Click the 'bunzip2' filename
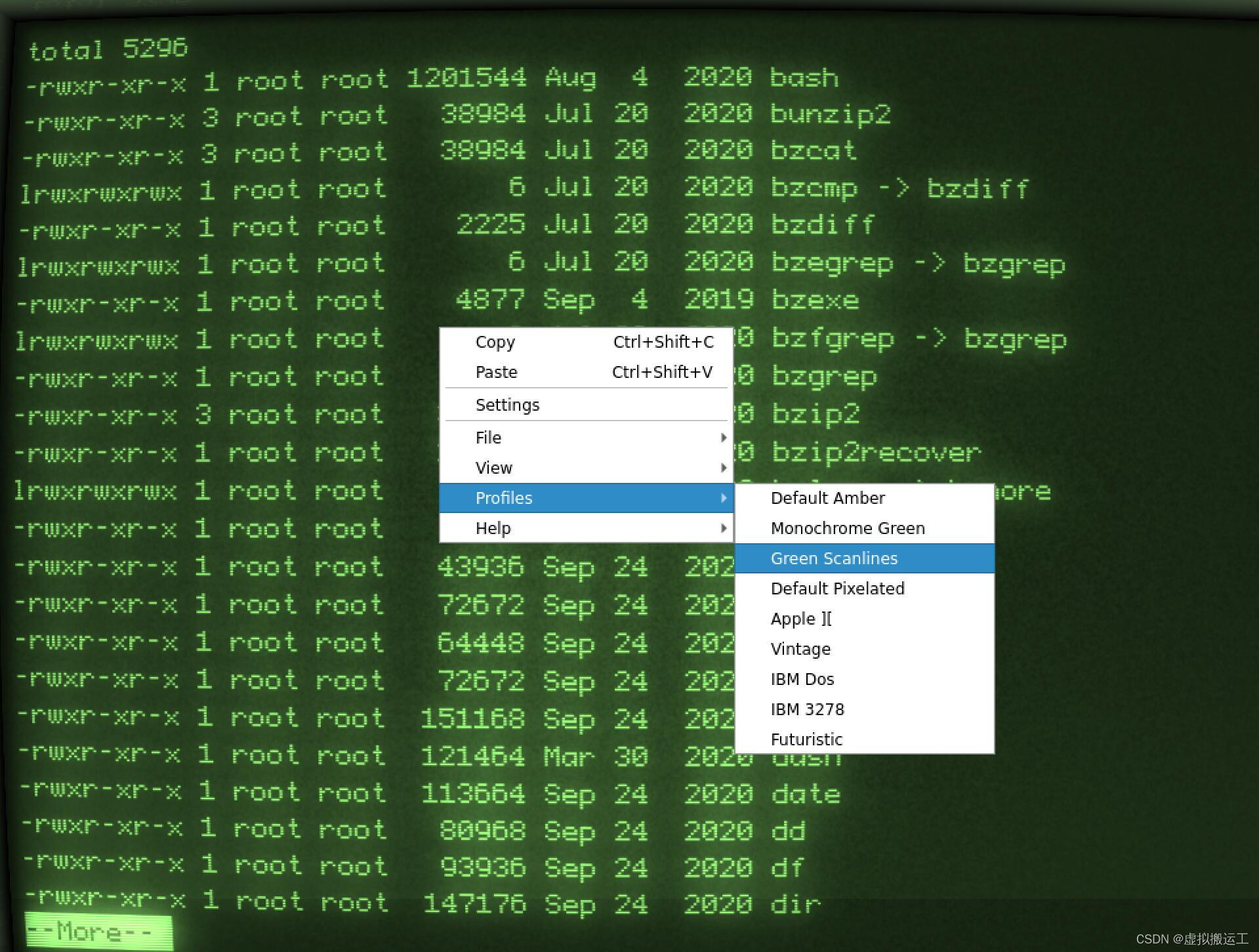This screenshot has height=952, width=1259. tap(831, 115)
